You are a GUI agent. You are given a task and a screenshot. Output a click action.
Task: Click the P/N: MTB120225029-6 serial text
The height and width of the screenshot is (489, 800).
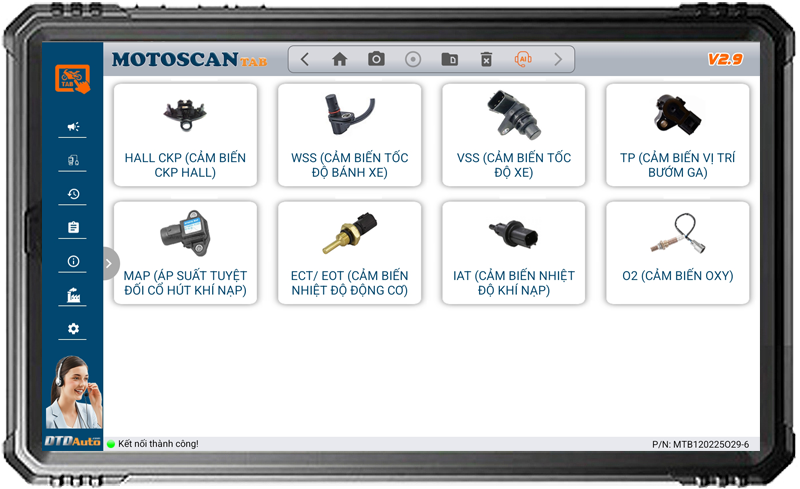(701, 445)
